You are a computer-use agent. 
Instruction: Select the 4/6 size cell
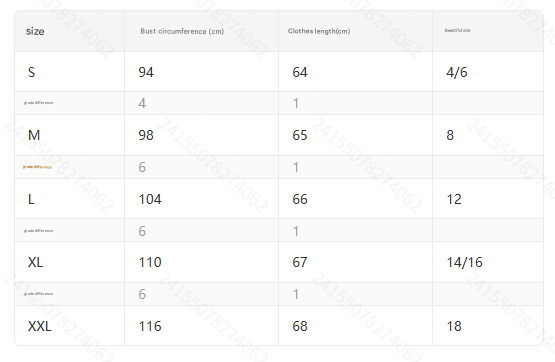coord(457,73)
